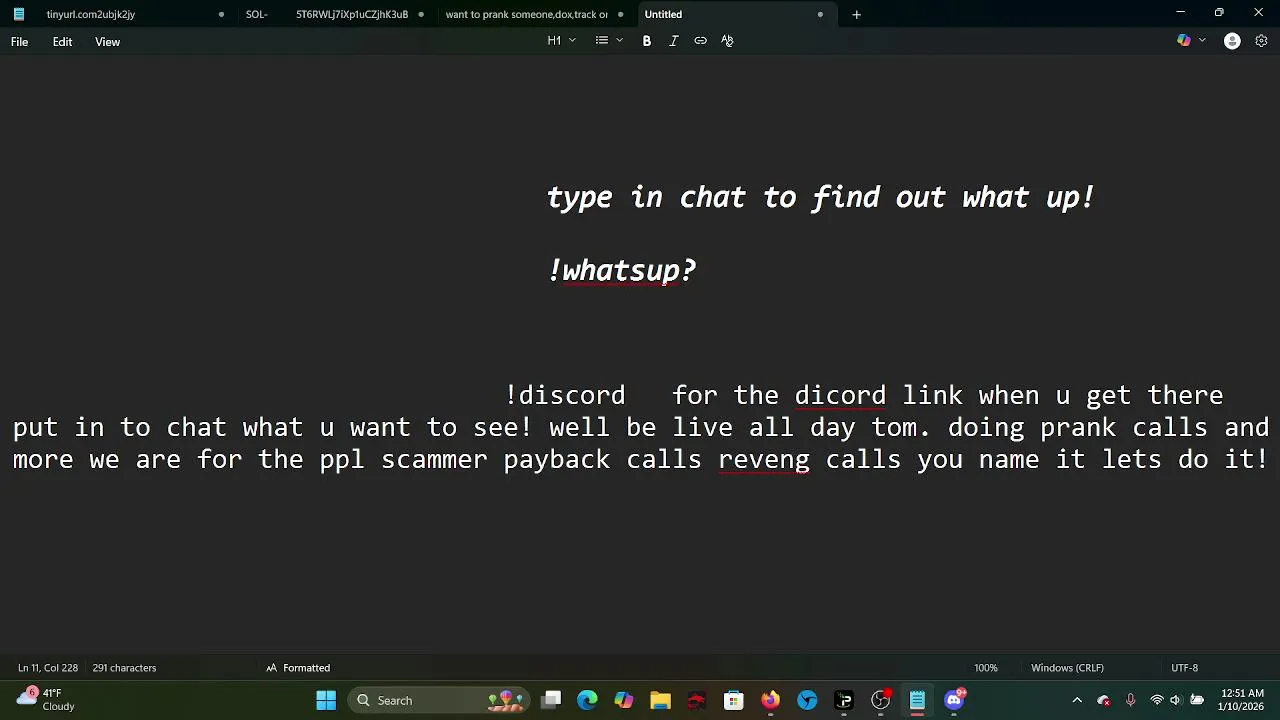Change the UTF-8 encoding setting
The height and width of the screenshot is (720, 1280).
tap(1184, 668)
